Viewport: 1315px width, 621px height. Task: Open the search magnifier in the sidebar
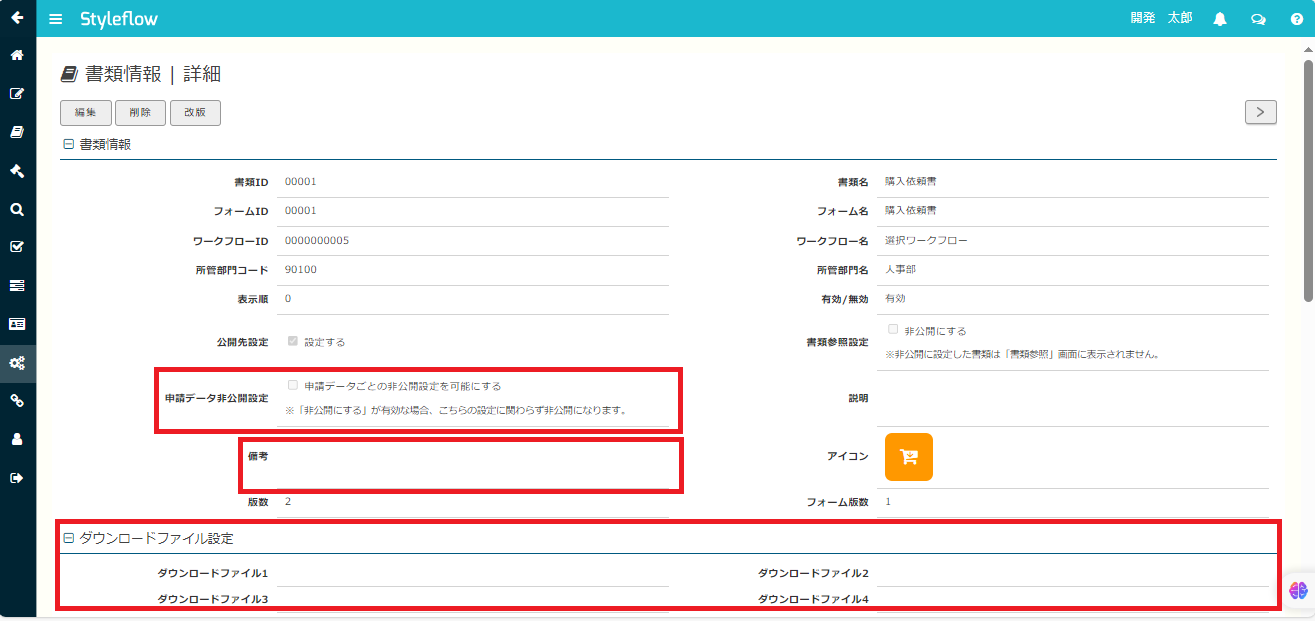click(x=17, y=209)
